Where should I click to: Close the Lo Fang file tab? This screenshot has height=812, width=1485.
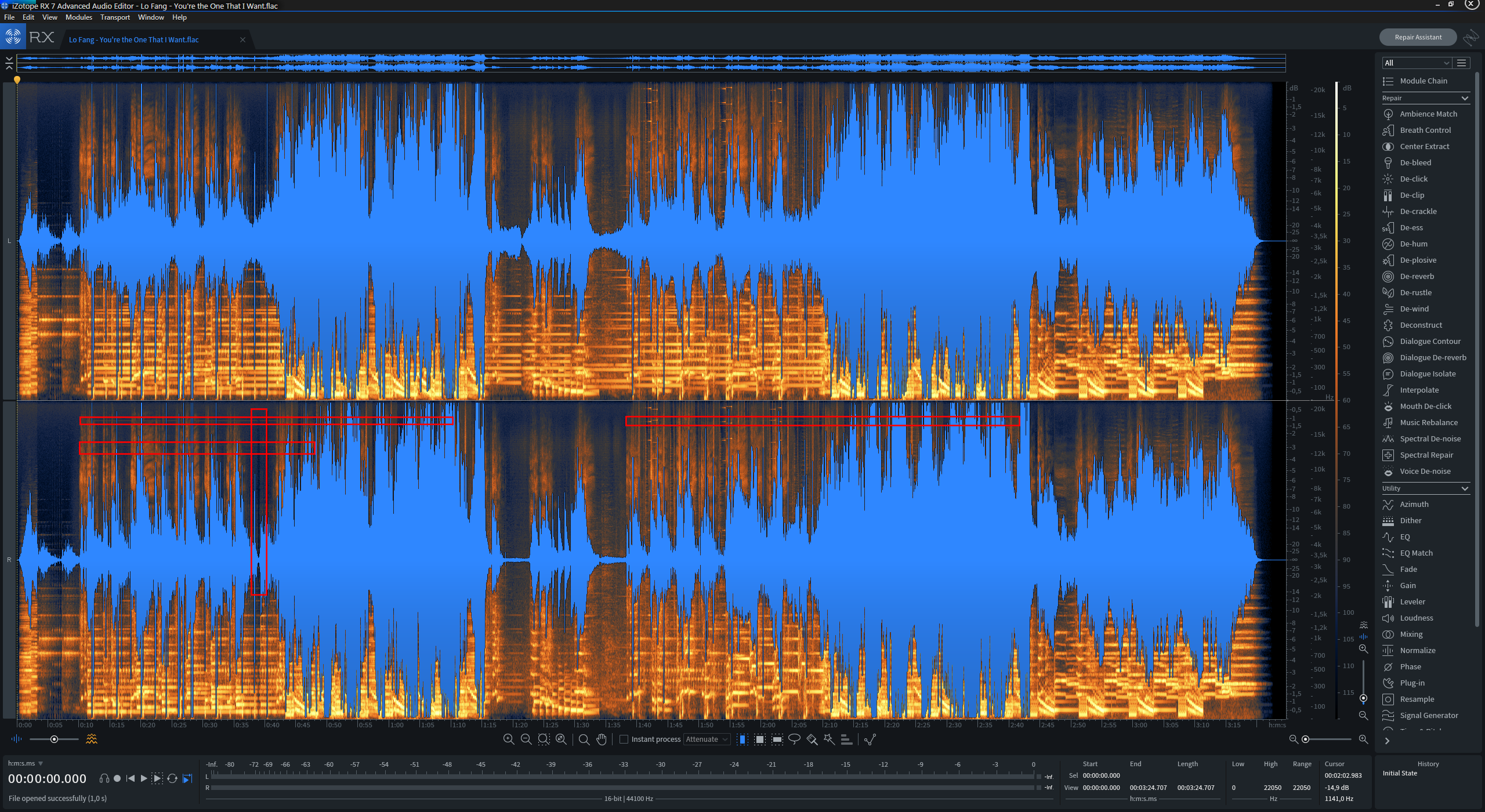tap(242, 39)
